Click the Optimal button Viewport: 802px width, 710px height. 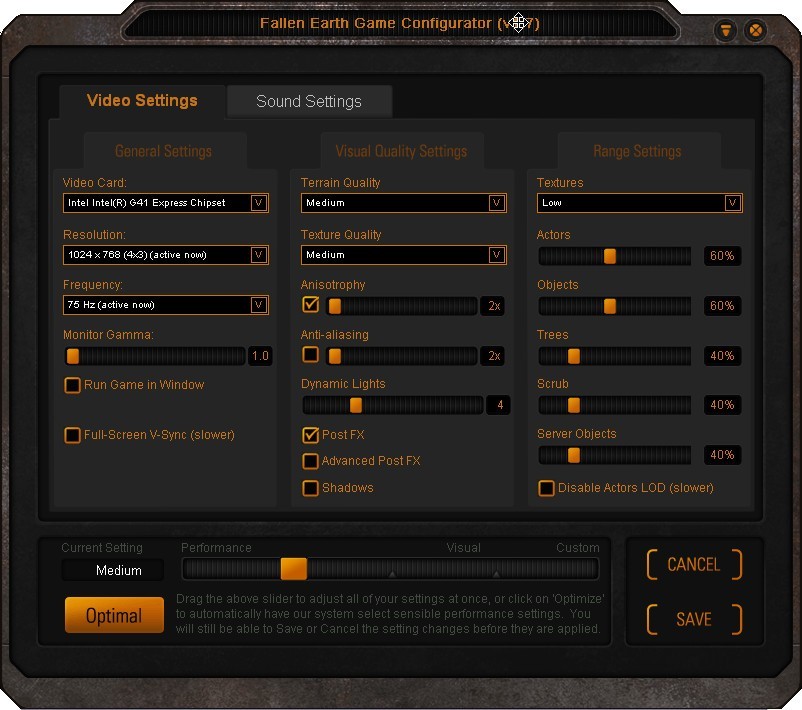[114, 615]
